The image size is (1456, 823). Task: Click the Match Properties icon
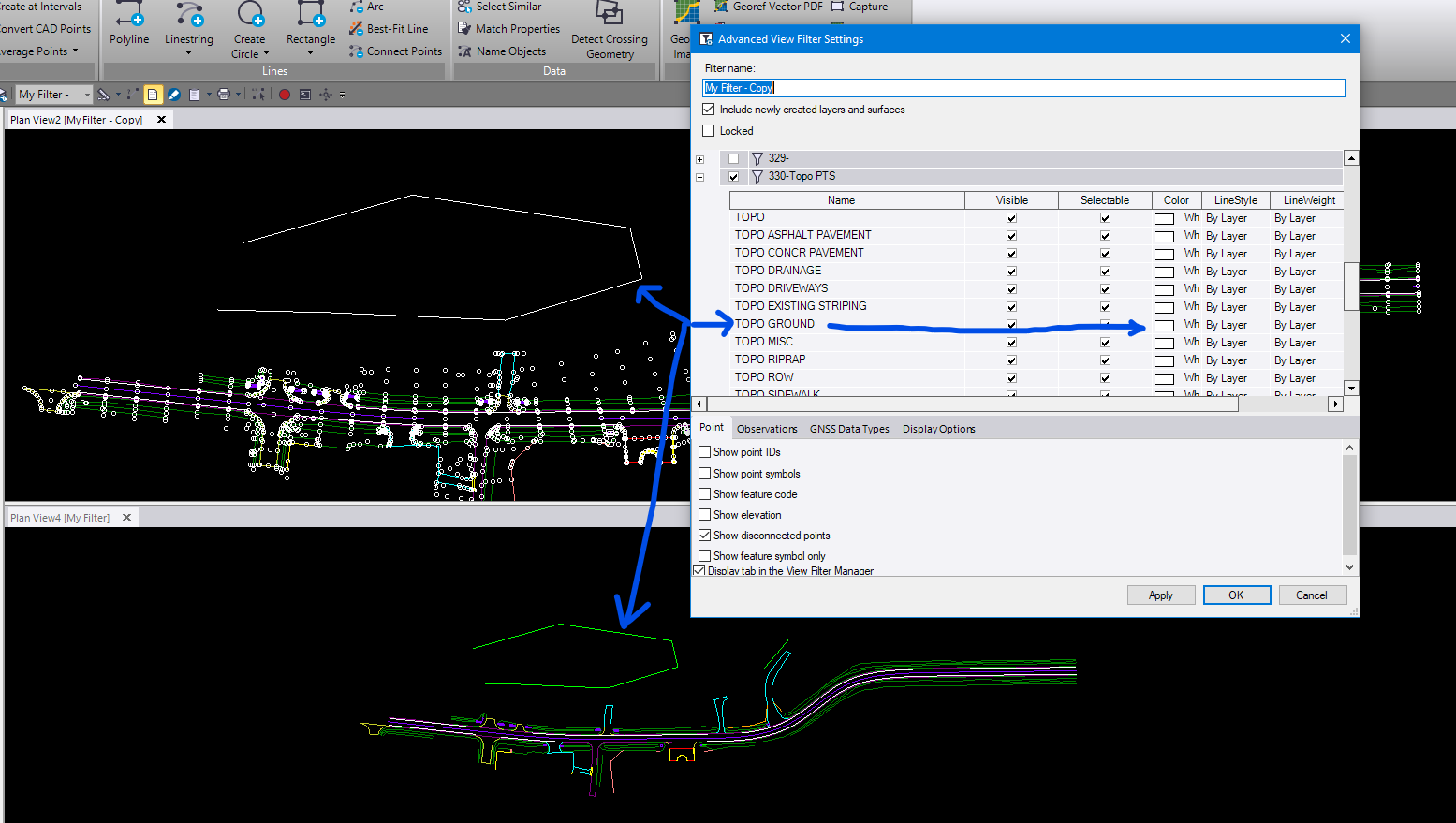(464, 29)
